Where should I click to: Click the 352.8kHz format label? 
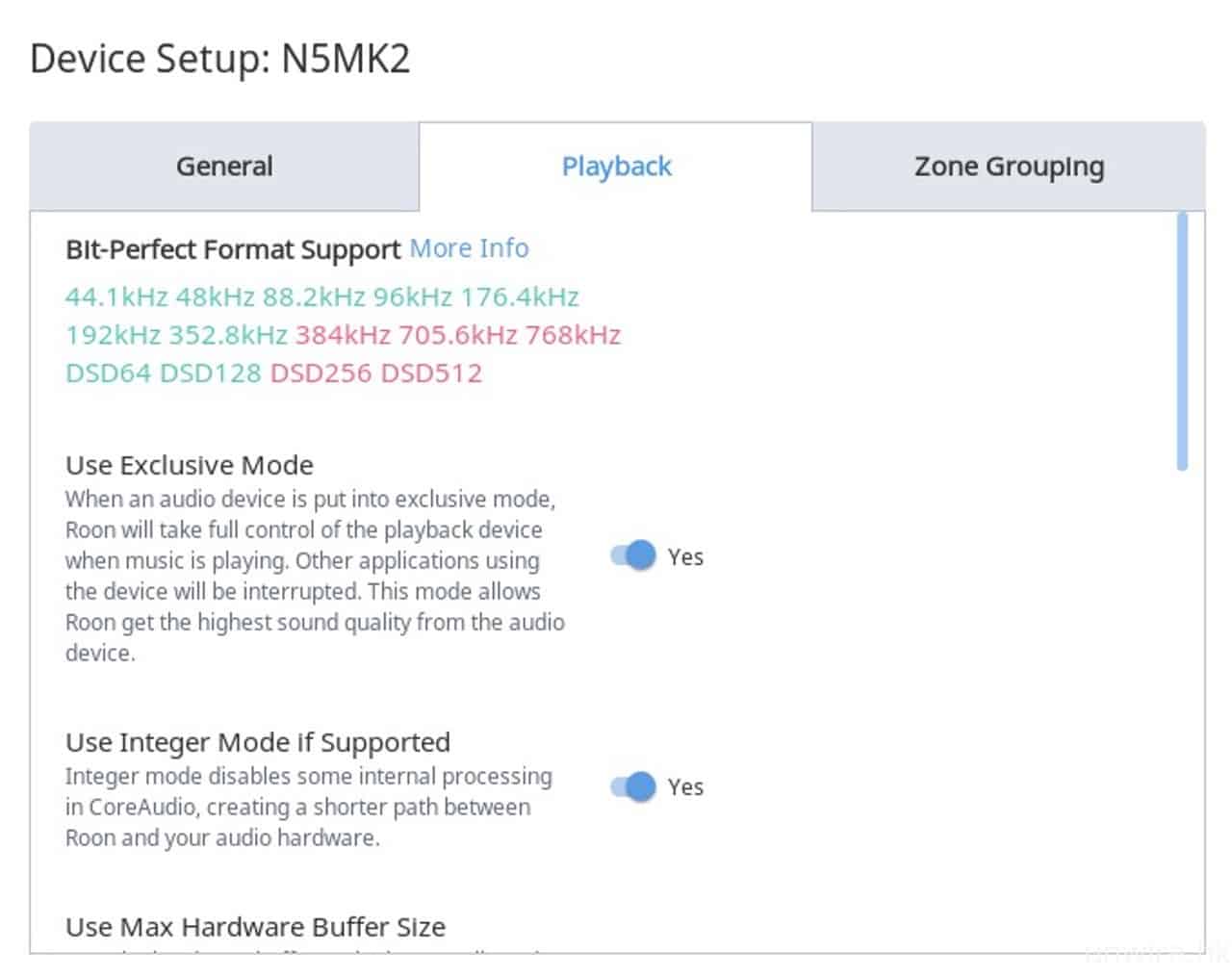228,335
